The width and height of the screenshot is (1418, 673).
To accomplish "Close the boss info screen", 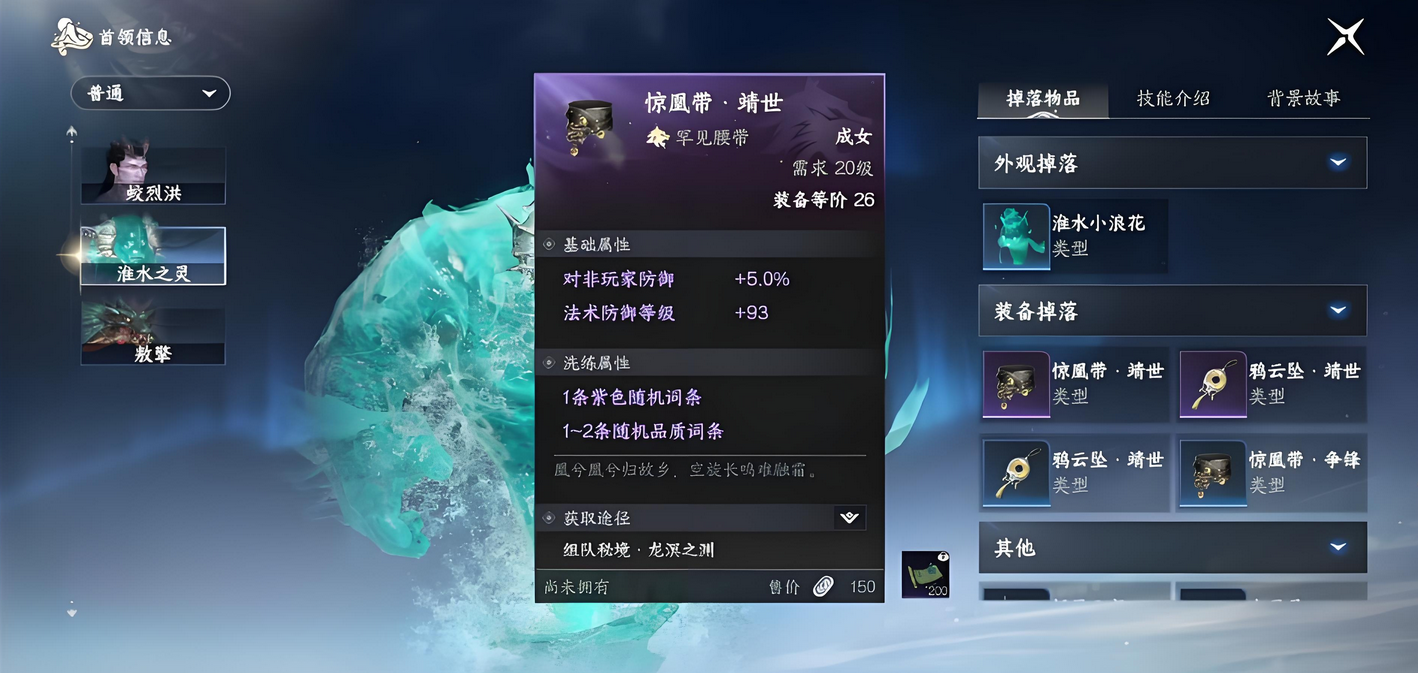I will tap(1345, 37).
